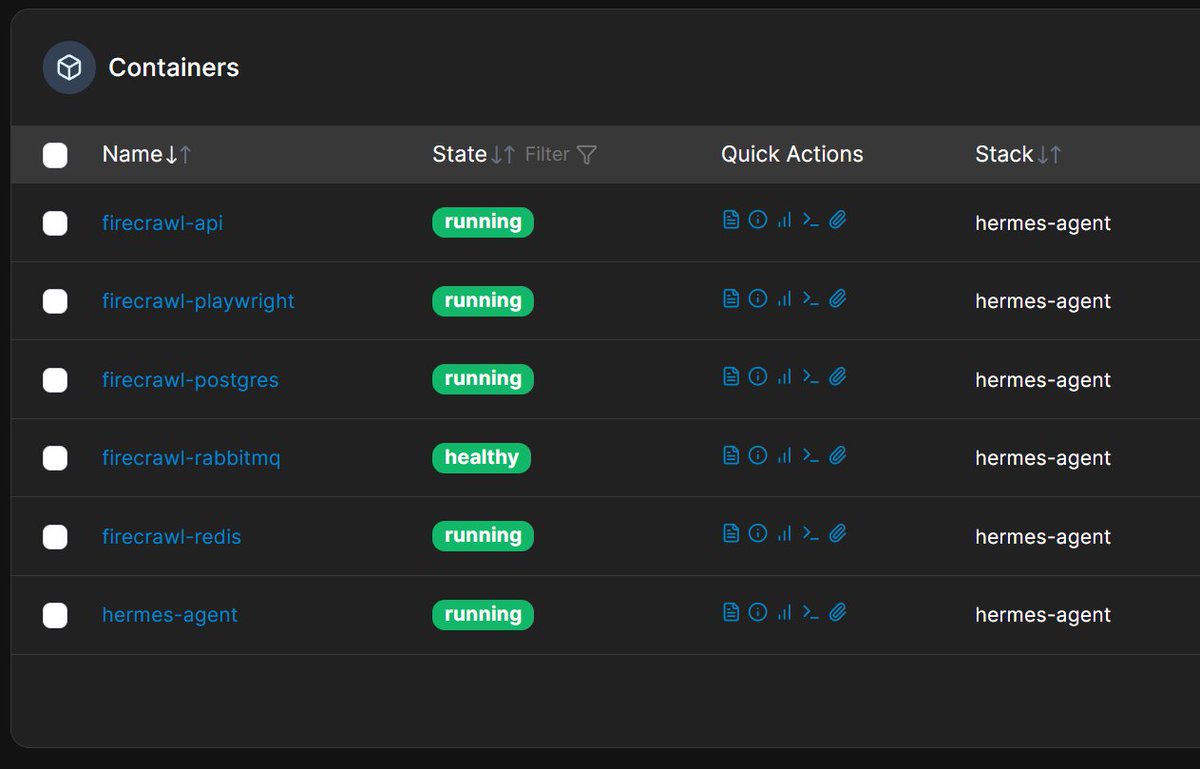Click the healthy badge for firecrawl-rabbitmq
Viewport: 1200px width, 769px height.
coord(481,458)
